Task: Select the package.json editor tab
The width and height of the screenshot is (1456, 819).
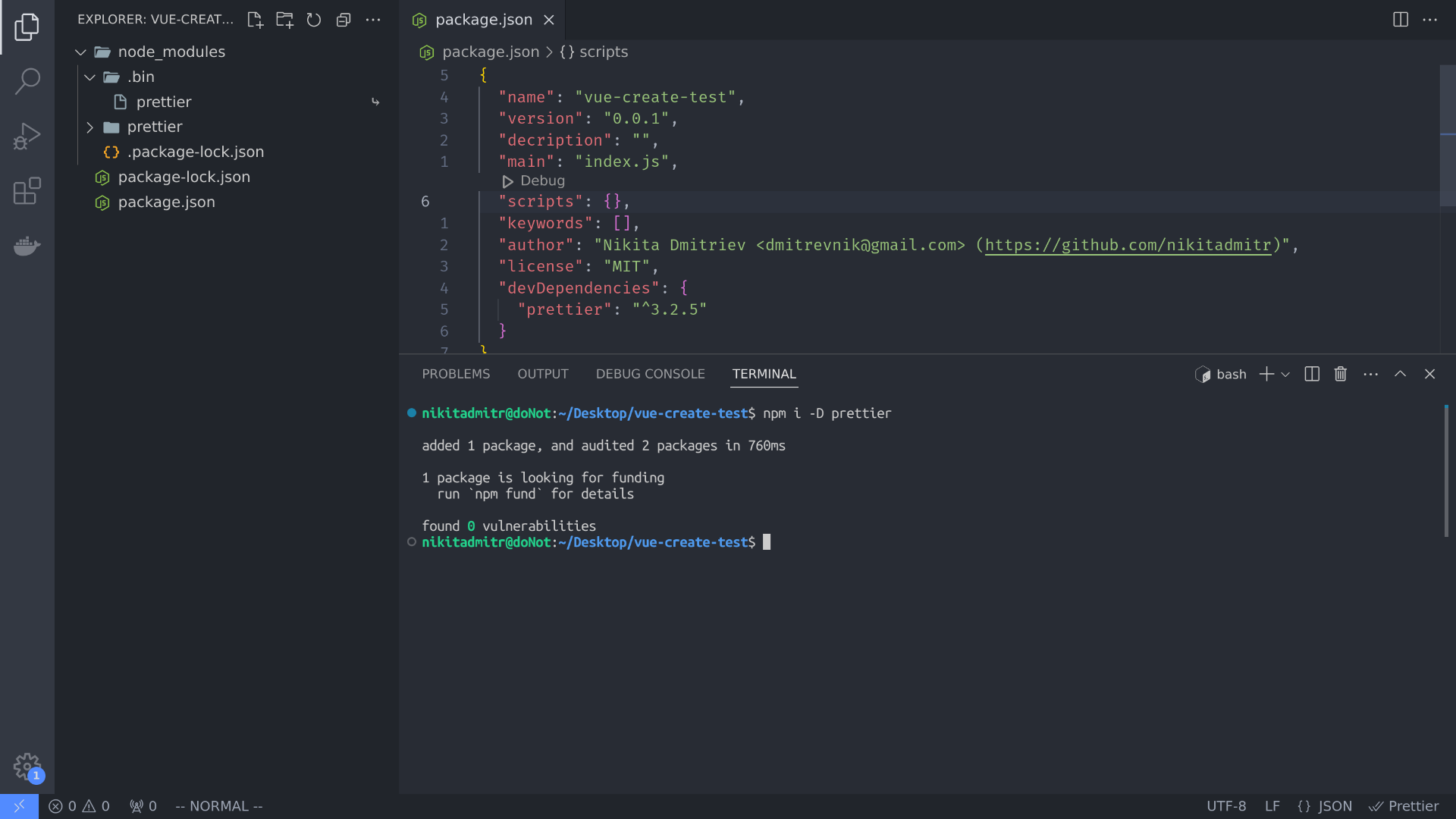Action: pyautogui.click(x=483, y=20)
